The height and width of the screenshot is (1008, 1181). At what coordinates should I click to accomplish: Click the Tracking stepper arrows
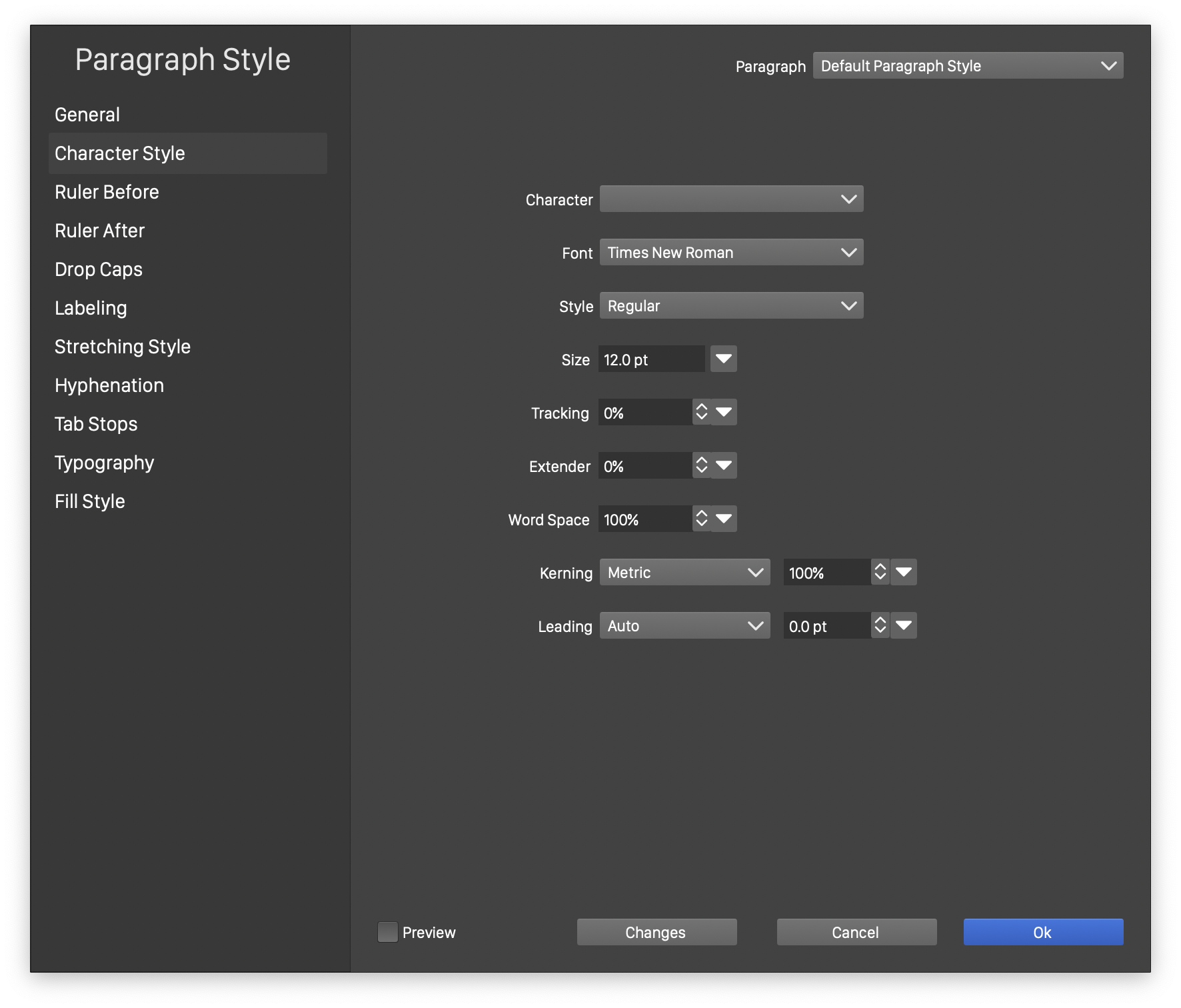[x=701, y=413]
